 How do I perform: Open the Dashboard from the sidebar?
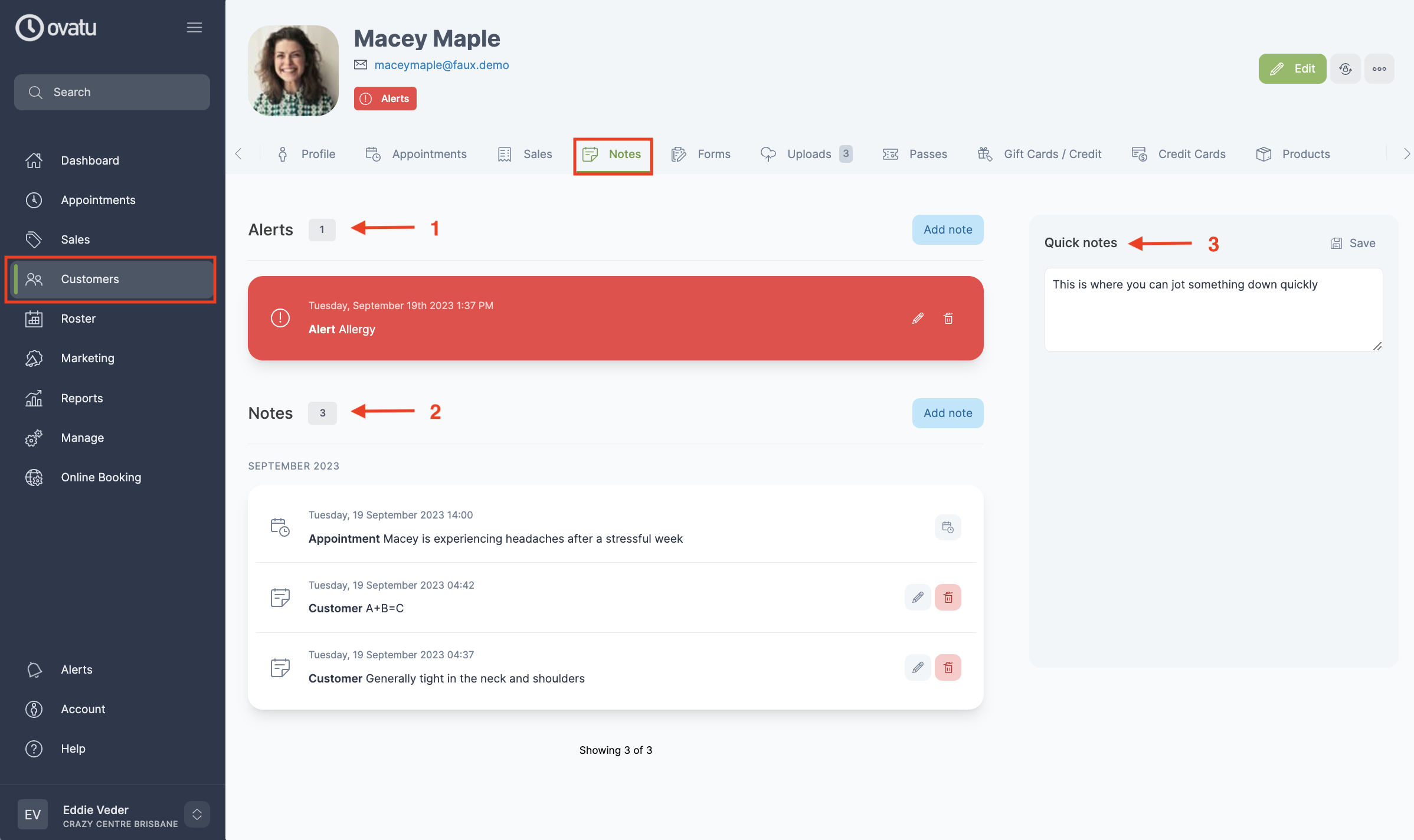point(90,160)
